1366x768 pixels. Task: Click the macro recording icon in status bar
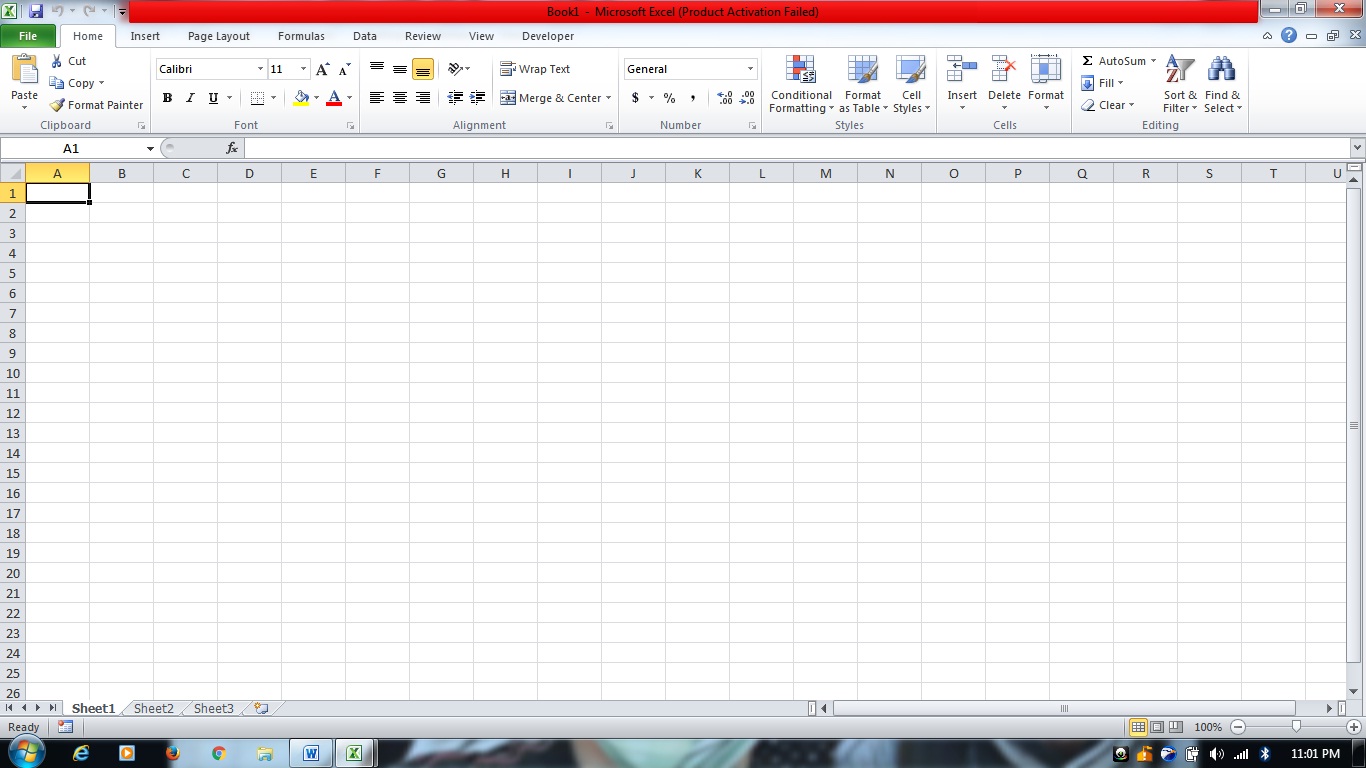tap(65, 727)
